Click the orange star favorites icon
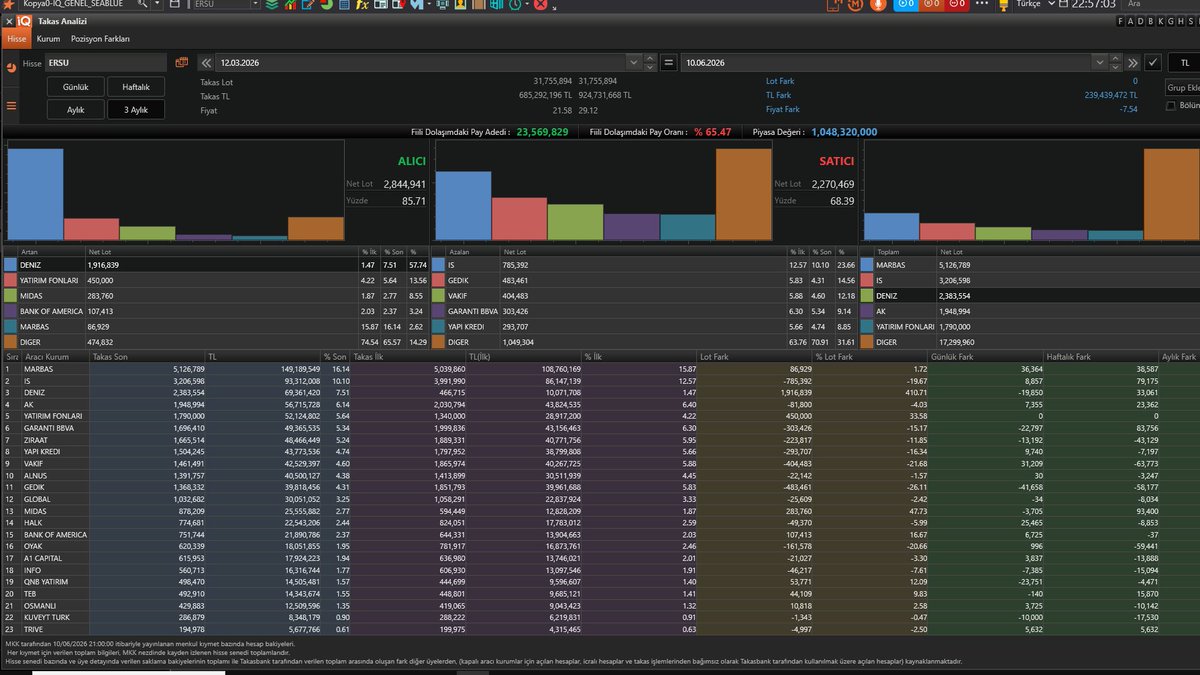The width and height of the screenshot is (1200, 675). [x=8, y=4]
